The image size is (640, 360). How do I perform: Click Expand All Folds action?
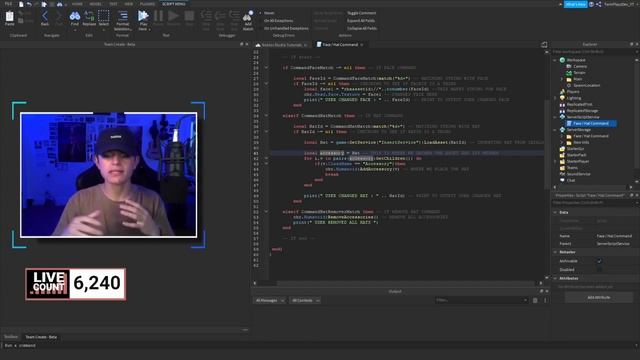(360, 21)
